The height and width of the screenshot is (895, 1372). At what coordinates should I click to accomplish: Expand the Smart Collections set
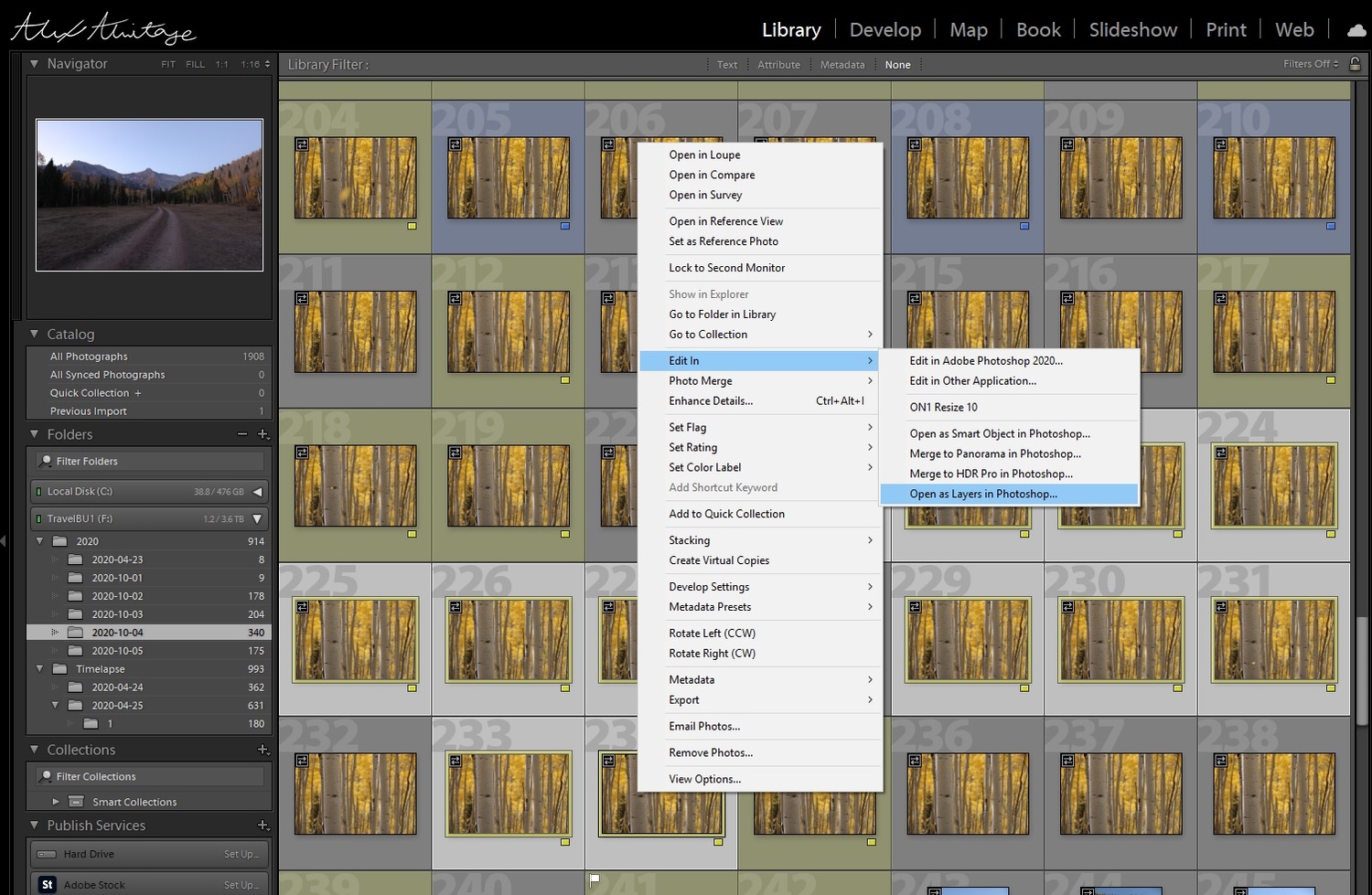(56, 802)
